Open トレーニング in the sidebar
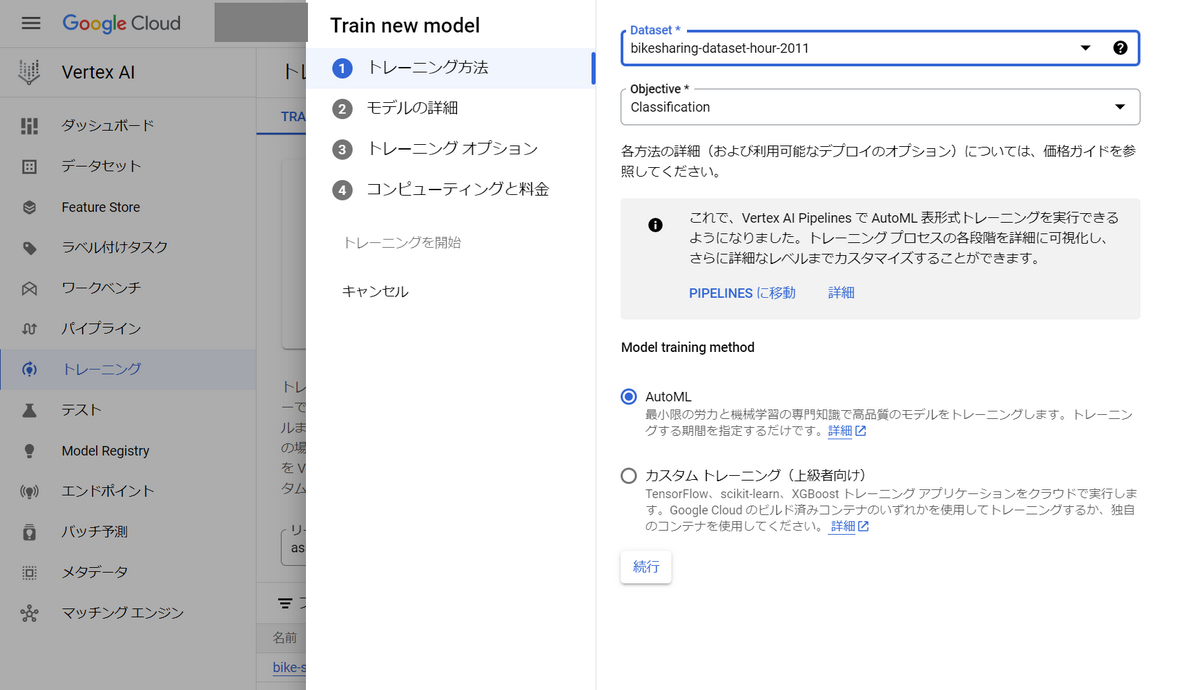This screenshot has width=1200, height=690. (128, 369)
